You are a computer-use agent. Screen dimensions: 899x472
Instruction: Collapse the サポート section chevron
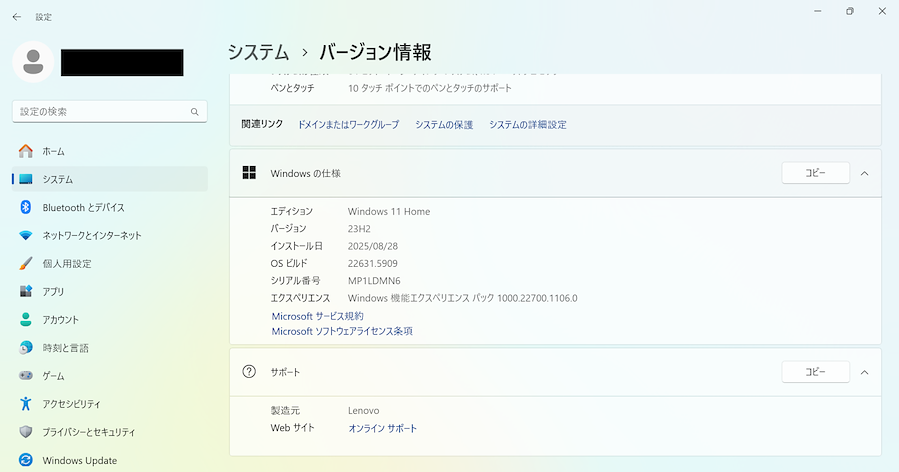pyautogui.click(x=864, y=372)
